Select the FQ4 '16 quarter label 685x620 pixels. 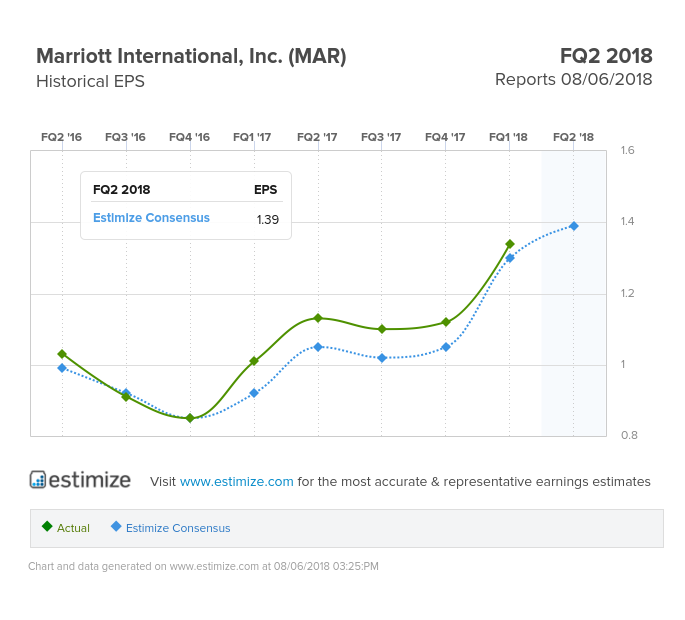190,137
